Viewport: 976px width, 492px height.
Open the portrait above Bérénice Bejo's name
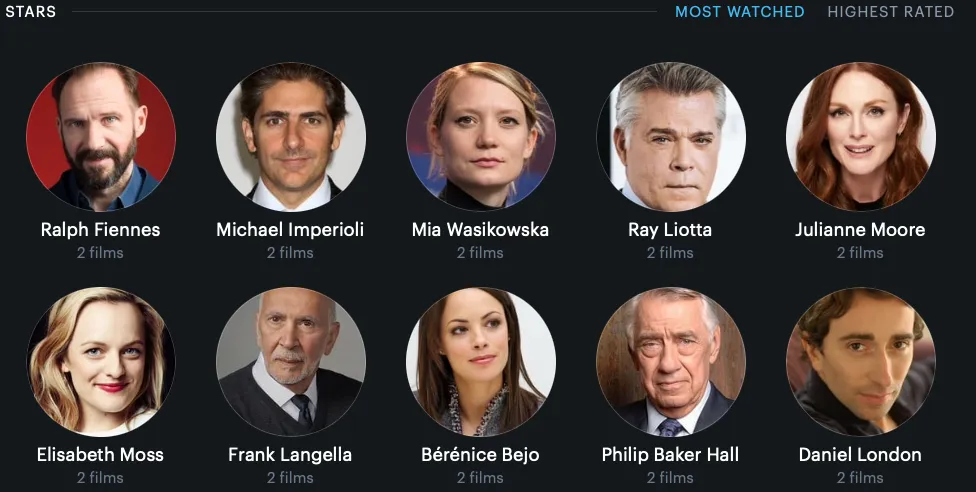pyautogui.click(x=481, y=361)
